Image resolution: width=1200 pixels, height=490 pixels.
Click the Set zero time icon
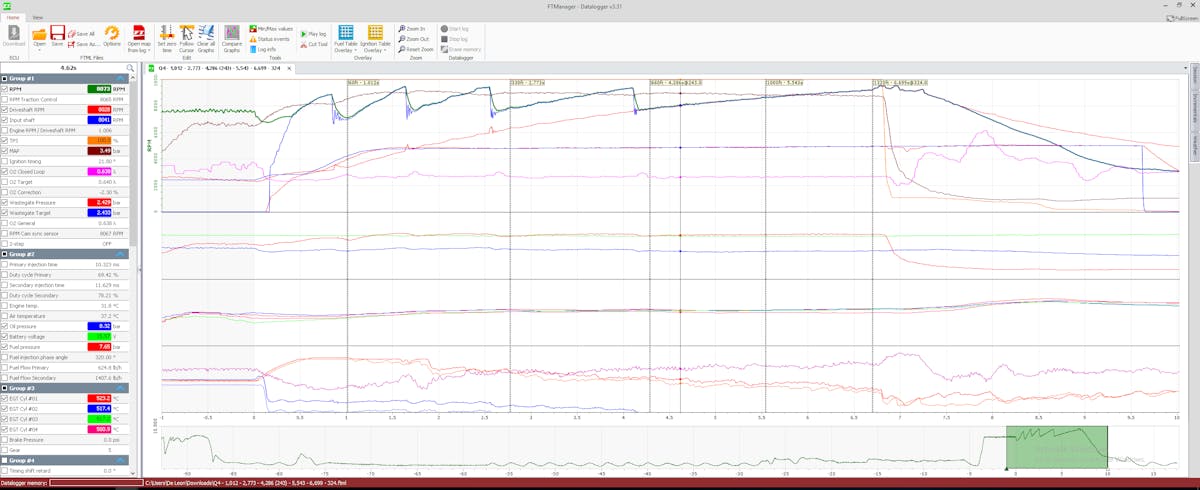164,37
